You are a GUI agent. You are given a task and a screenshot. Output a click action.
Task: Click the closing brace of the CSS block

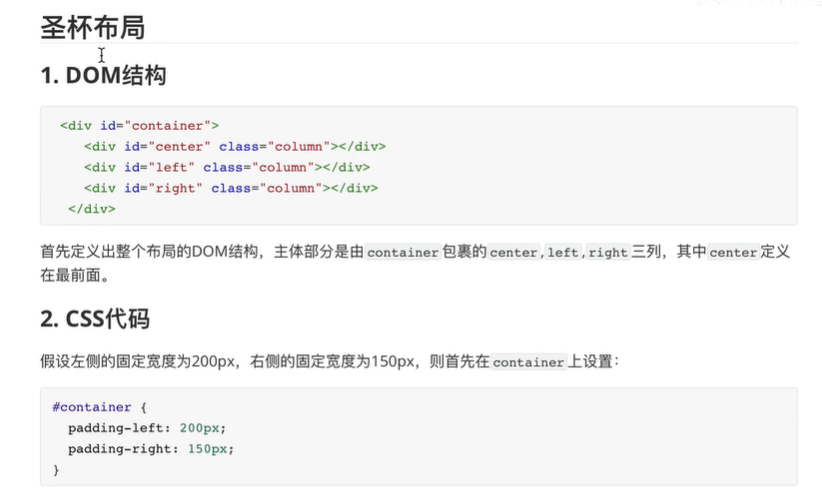(x=56, y=470)
